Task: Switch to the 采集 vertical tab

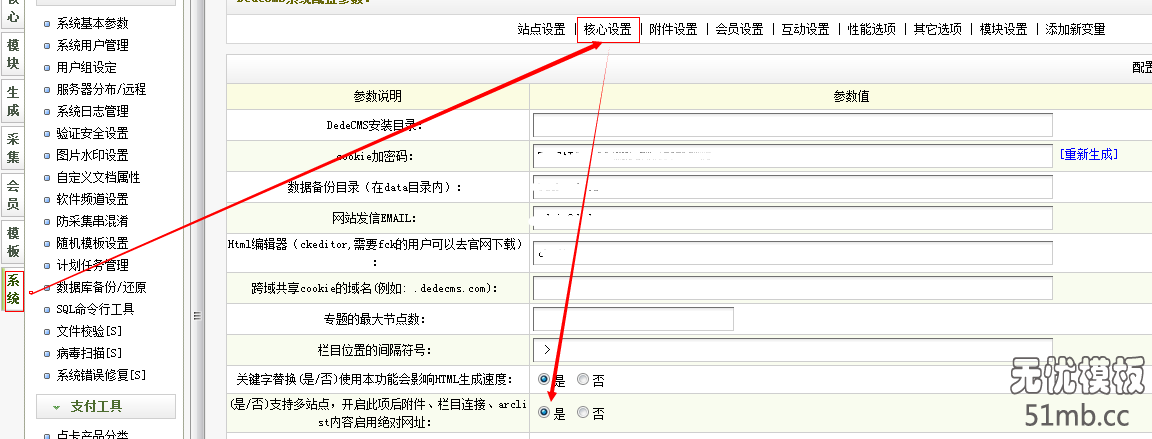Action: point(13,148)
